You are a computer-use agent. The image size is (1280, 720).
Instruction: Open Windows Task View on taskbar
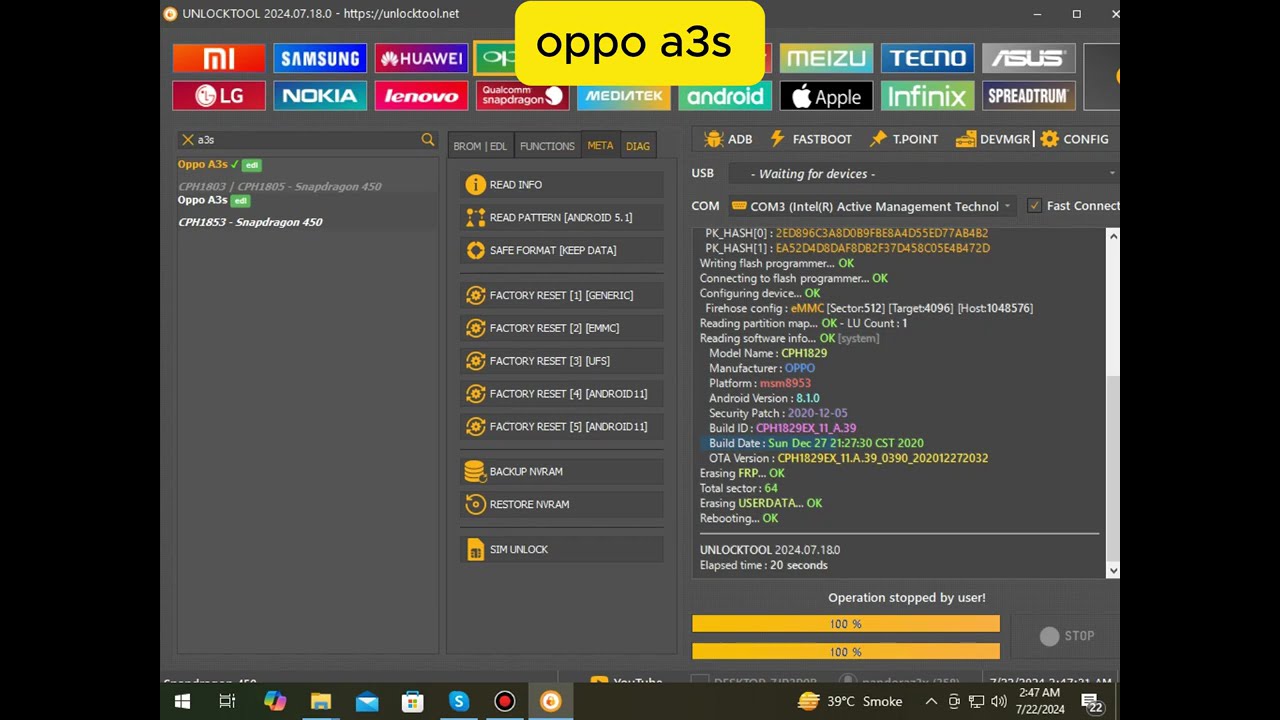[227, 701]
